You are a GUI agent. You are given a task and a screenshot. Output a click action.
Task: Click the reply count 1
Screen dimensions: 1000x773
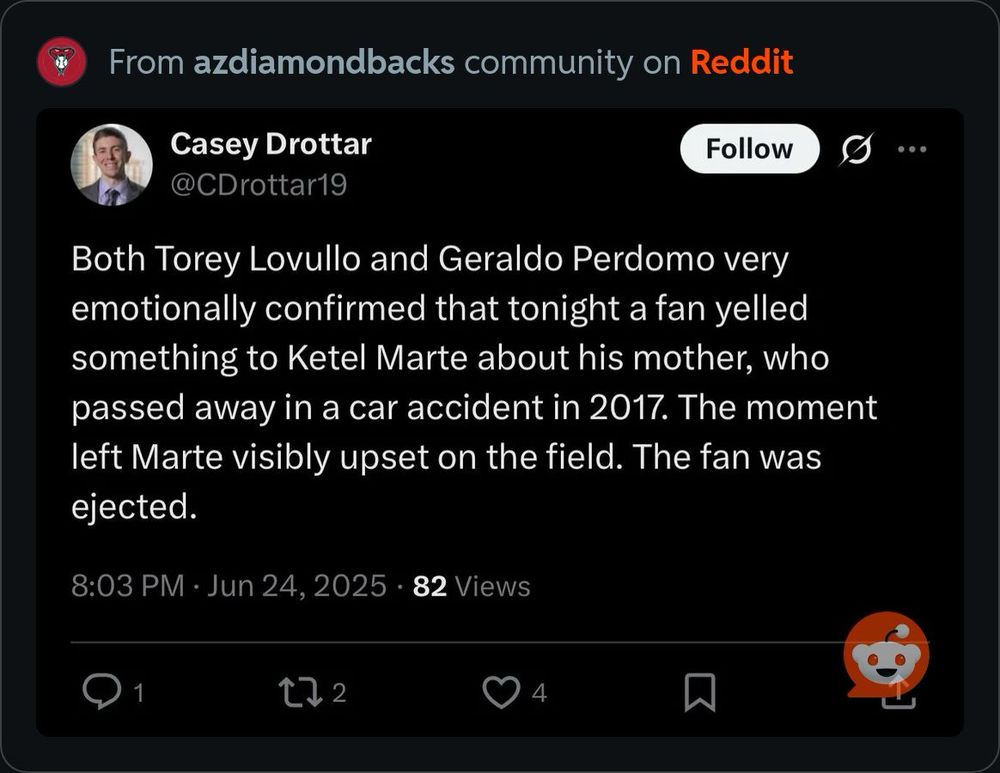point(139,693)
